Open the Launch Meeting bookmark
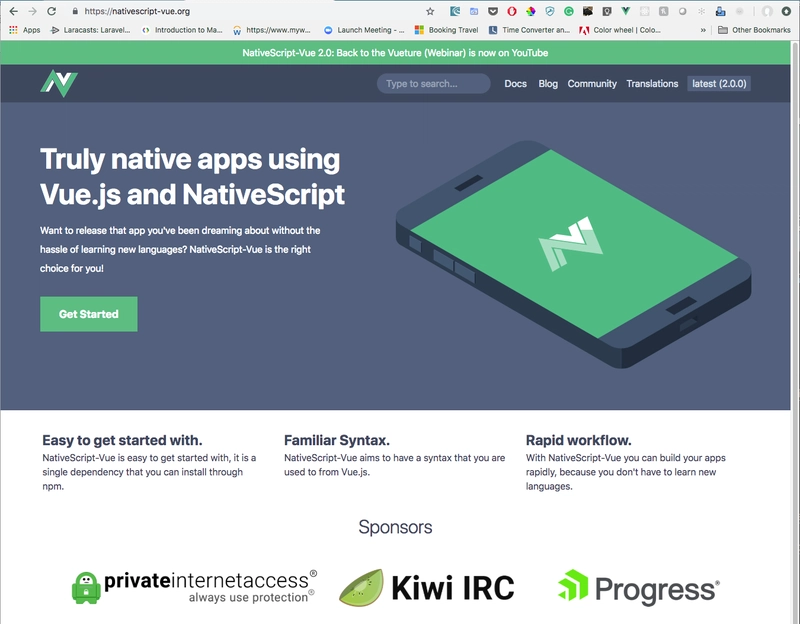The width and height of the screenshot is (800, 624). (x=364, y=30)
